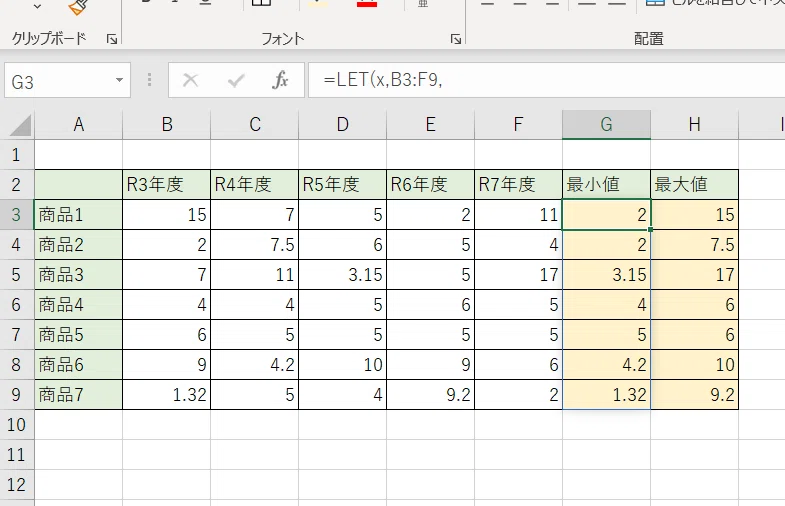Select the 商品1 label cell
The width and height of the screenshot is (785, 506).
[79, 215]
